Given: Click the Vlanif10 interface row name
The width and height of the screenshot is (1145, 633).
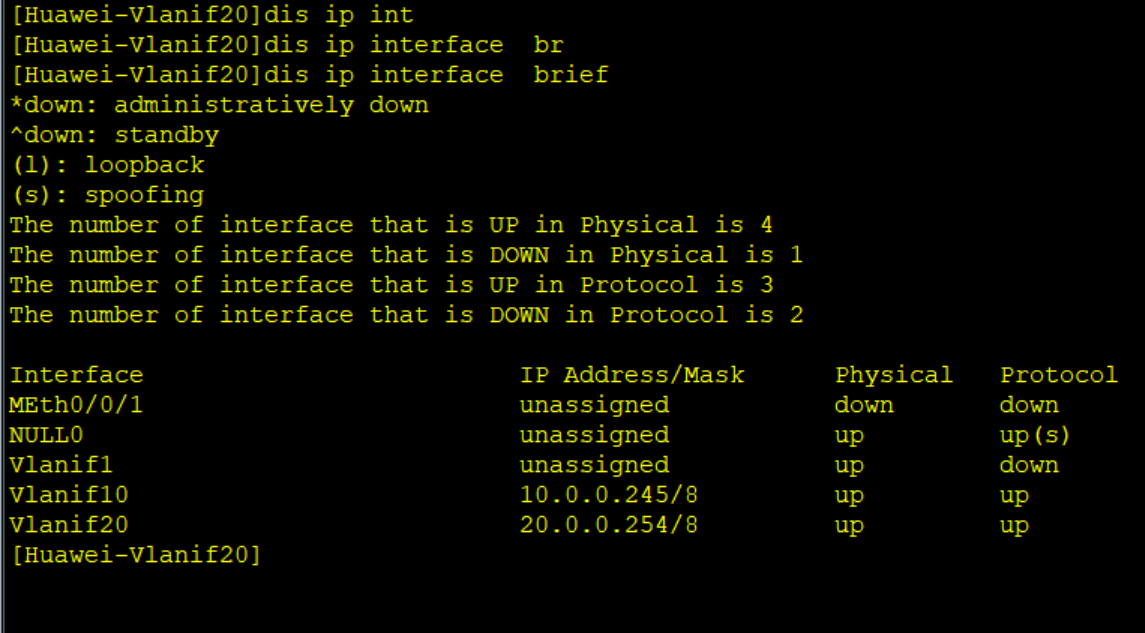Looking at the screenshot, I should point(69,495).
